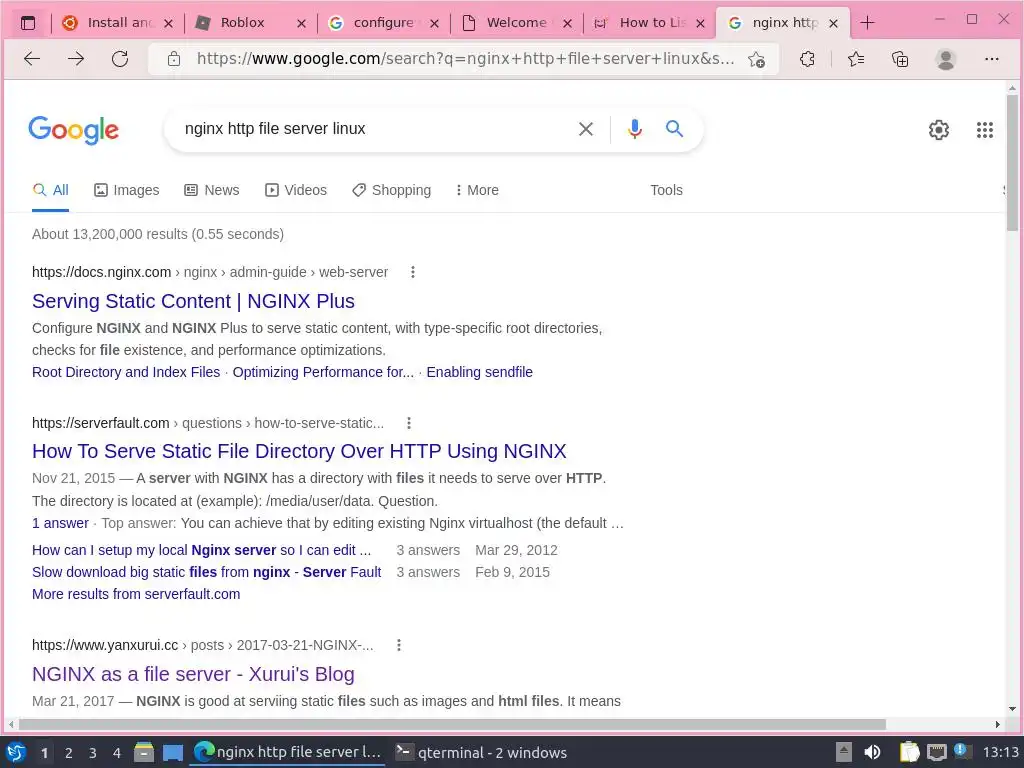Click in the Google search field
1024x768 pixels.
tap(372, 129)
